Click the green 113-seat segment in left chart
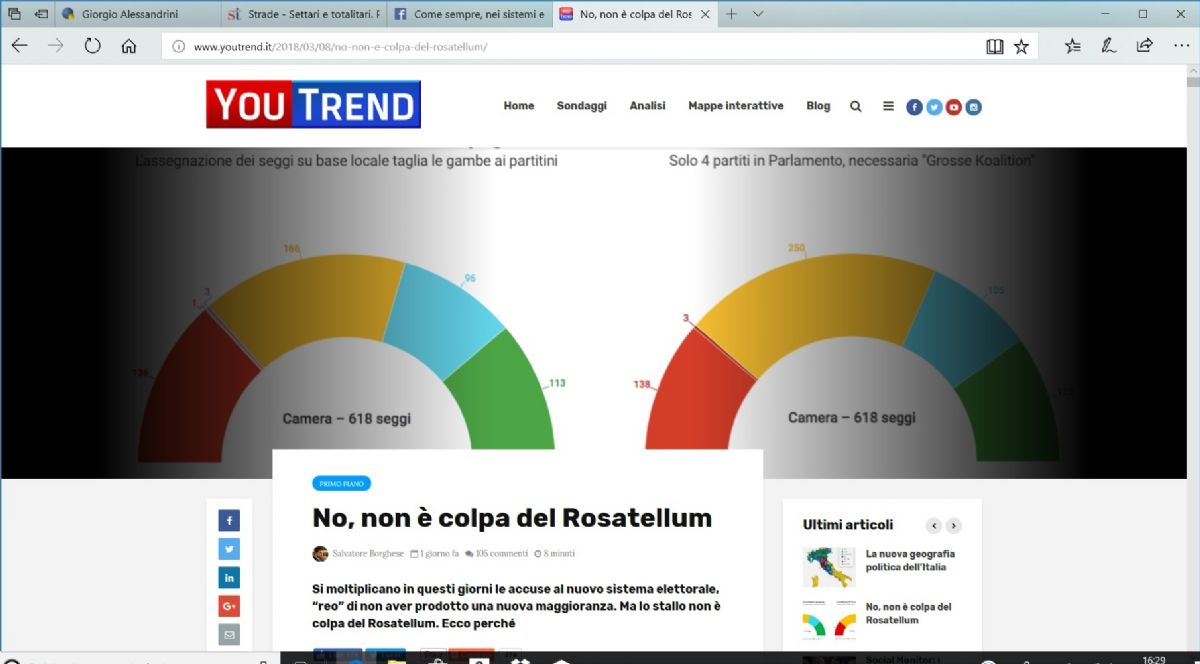 (510, 395)
